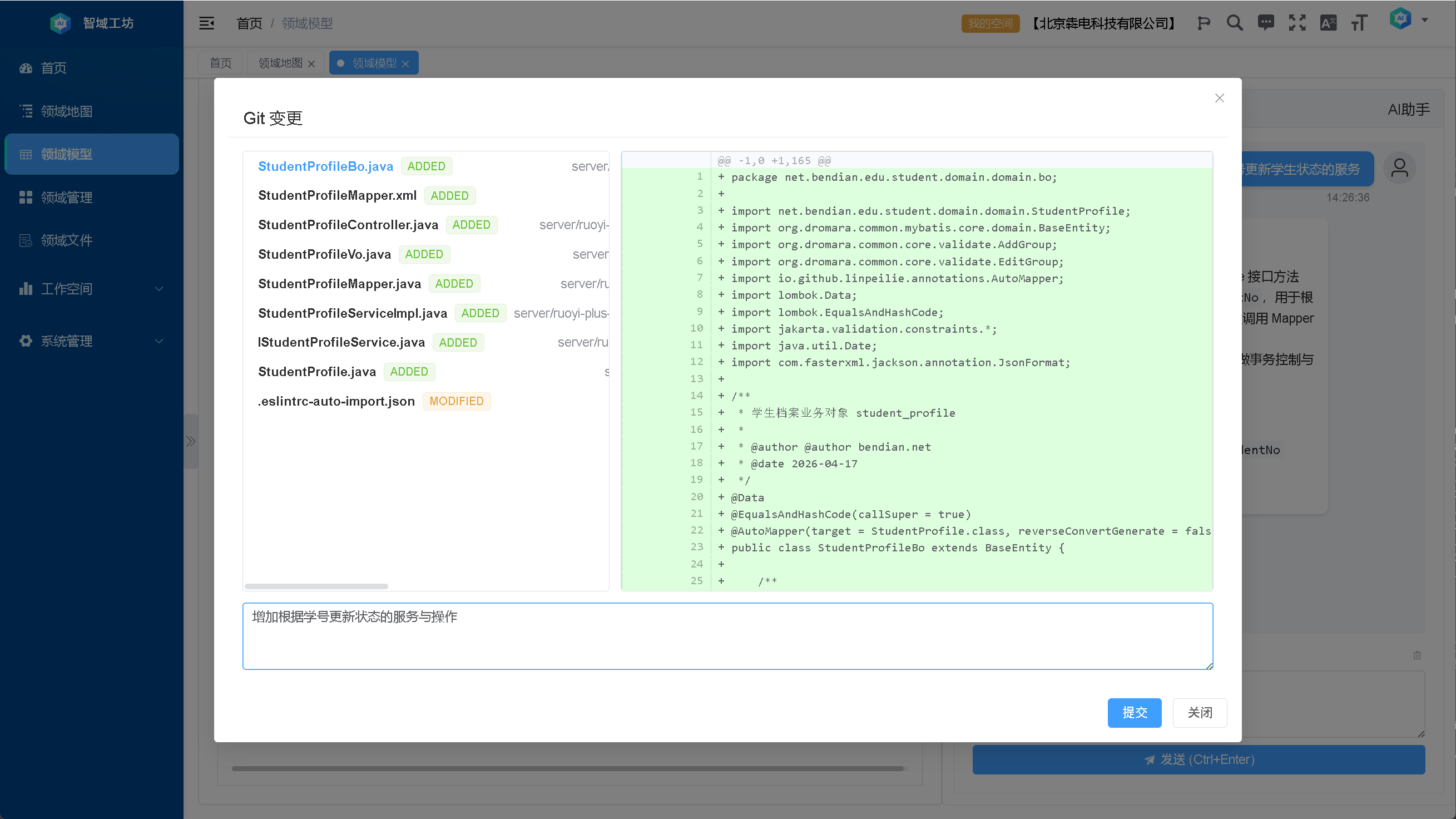This screenshot has width=1456, height=819.
Task: Click the message chat bubble icon
Action: (x=1266, y=23)
